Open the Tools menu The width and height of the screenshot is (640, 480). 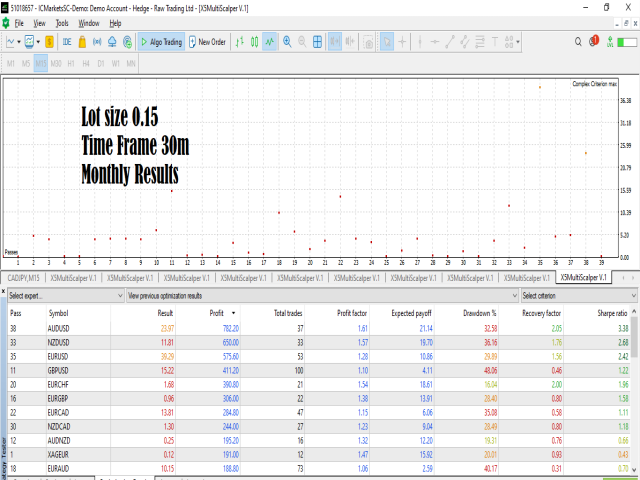tap(62, 23)
